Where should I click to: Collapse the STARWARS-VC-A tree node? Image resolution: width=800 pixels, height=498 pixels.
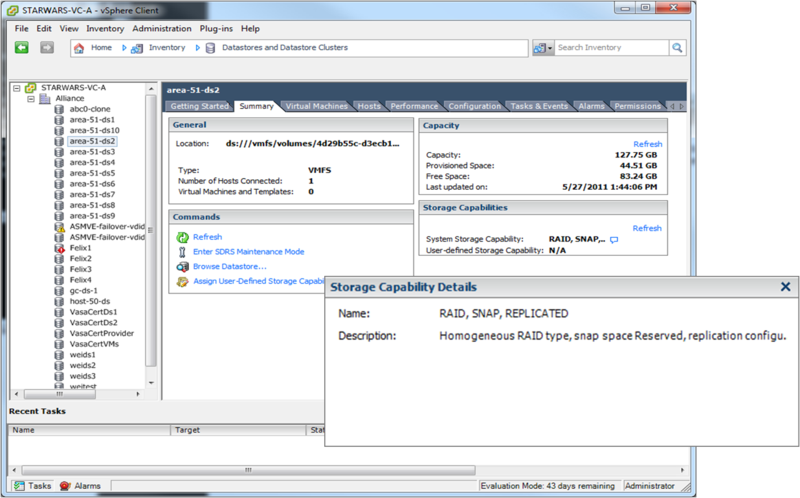click(17, 88)
